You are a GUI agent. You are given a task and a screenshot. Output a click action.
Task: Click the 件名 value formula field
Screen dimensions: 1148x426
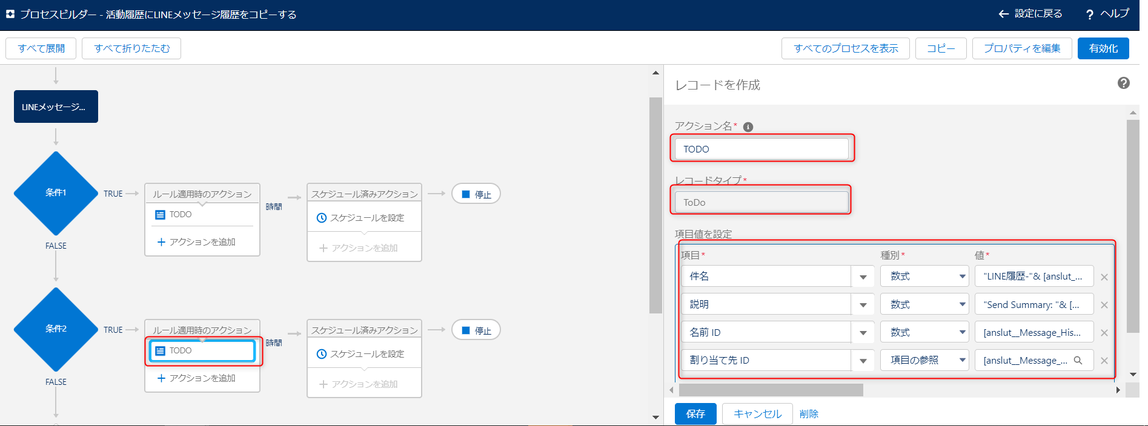click(1034, 277)
